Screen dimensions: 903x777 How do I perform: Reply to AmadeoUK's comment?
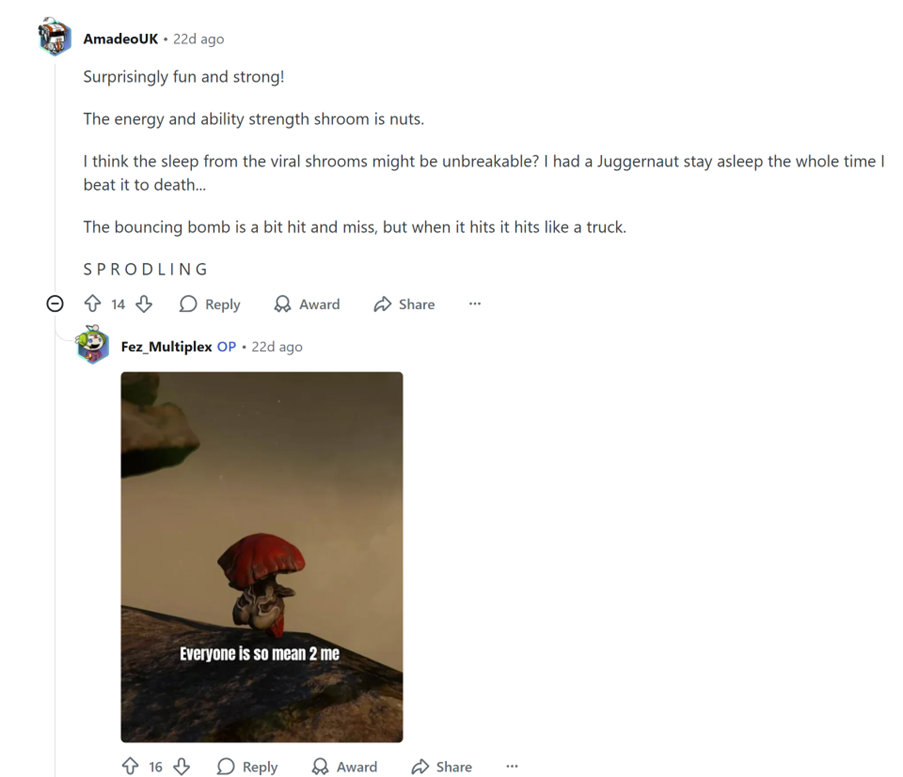210,304
